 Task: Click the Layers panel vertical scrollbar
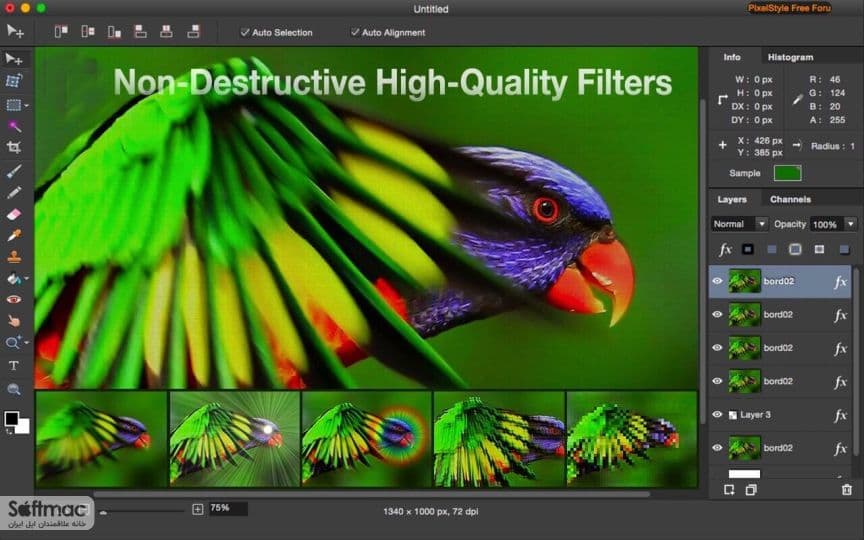pos(856,361)
